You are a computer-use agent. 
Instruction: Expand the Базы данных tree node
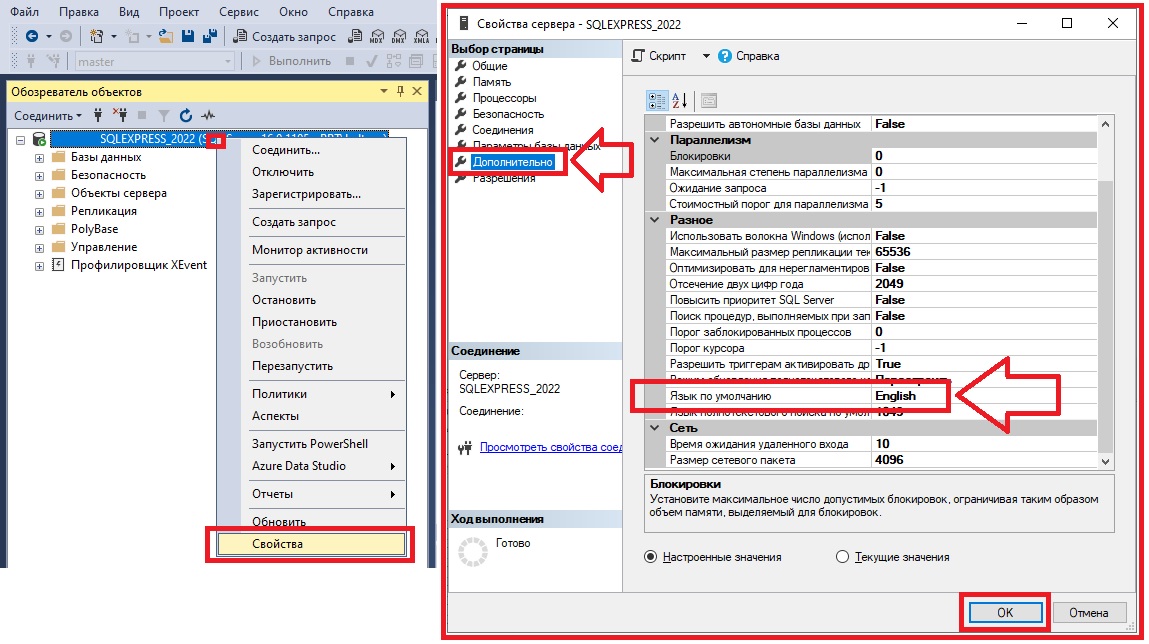pyautogui.click(x=39, y=158)
